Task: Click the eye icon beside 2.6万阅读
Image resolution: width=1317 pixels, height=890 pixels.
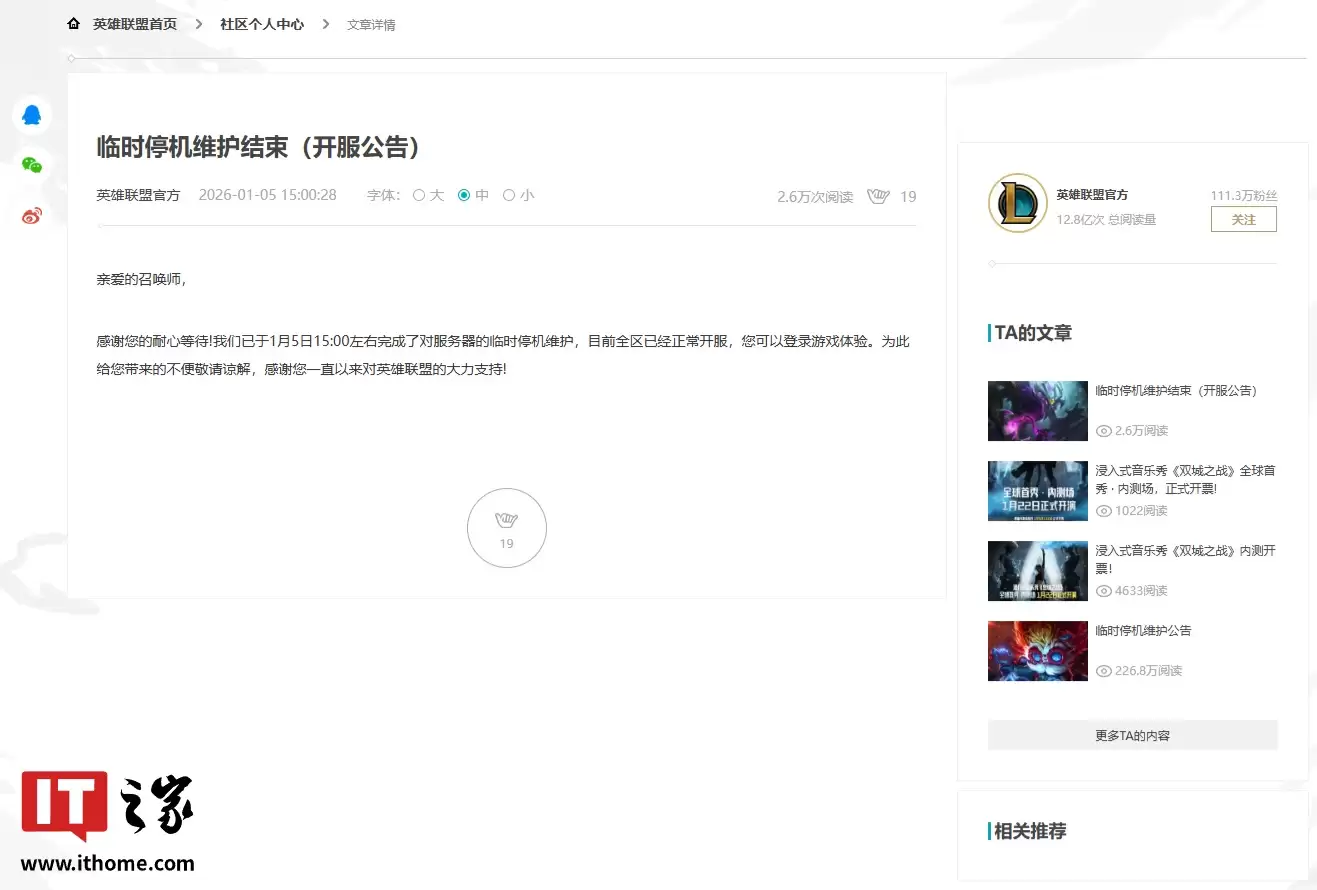Action: (1104, 430)
